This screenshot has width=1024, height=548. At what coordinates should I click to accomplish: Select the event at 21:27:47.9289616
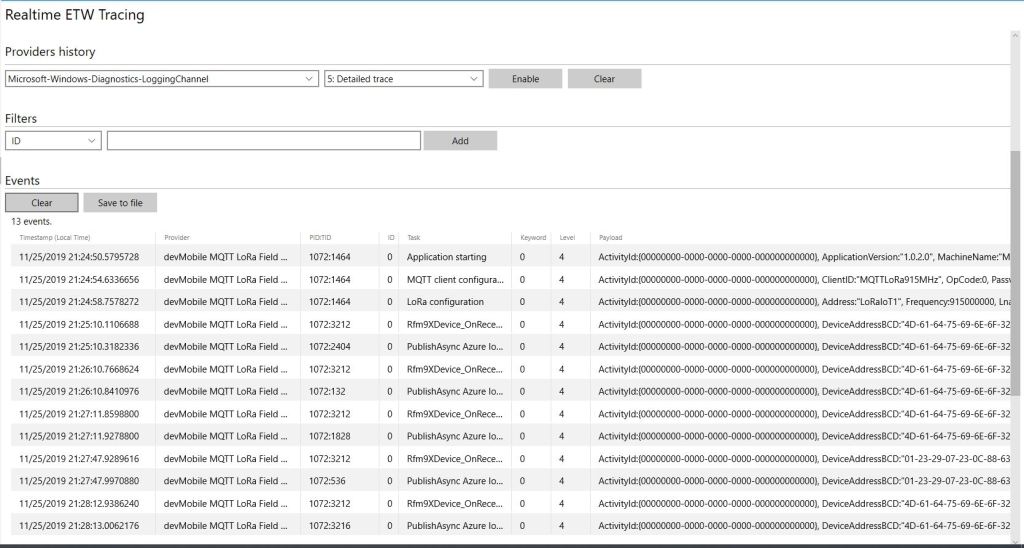coord(79,459)
